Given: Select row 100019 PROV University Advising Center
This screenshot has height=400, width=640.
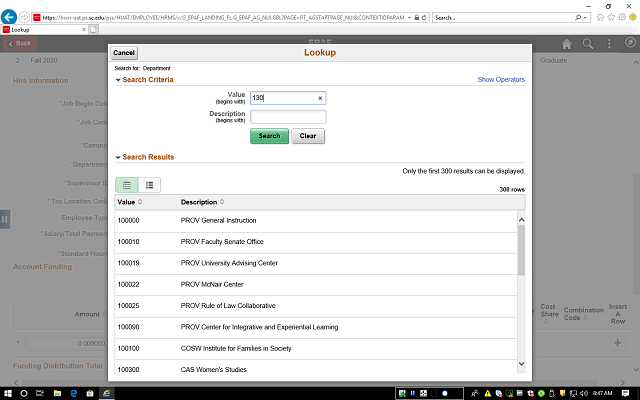Looking at the screenshot, I should 316,263.
